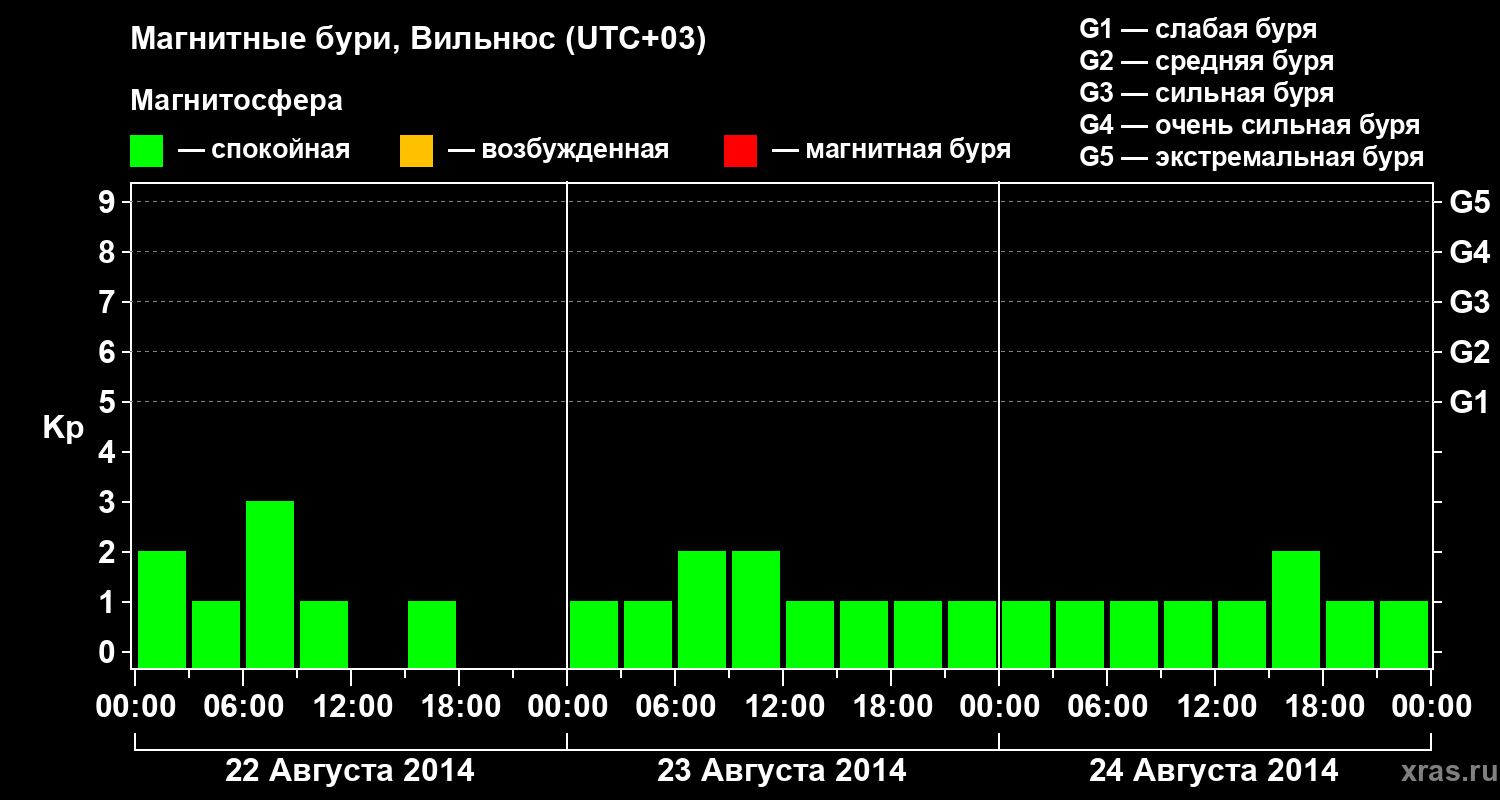This screenshot has width=1500, height=800.
Task: Click the isolated 15:00–18:00 bar on 22 Августа
Action: point(432,634)
